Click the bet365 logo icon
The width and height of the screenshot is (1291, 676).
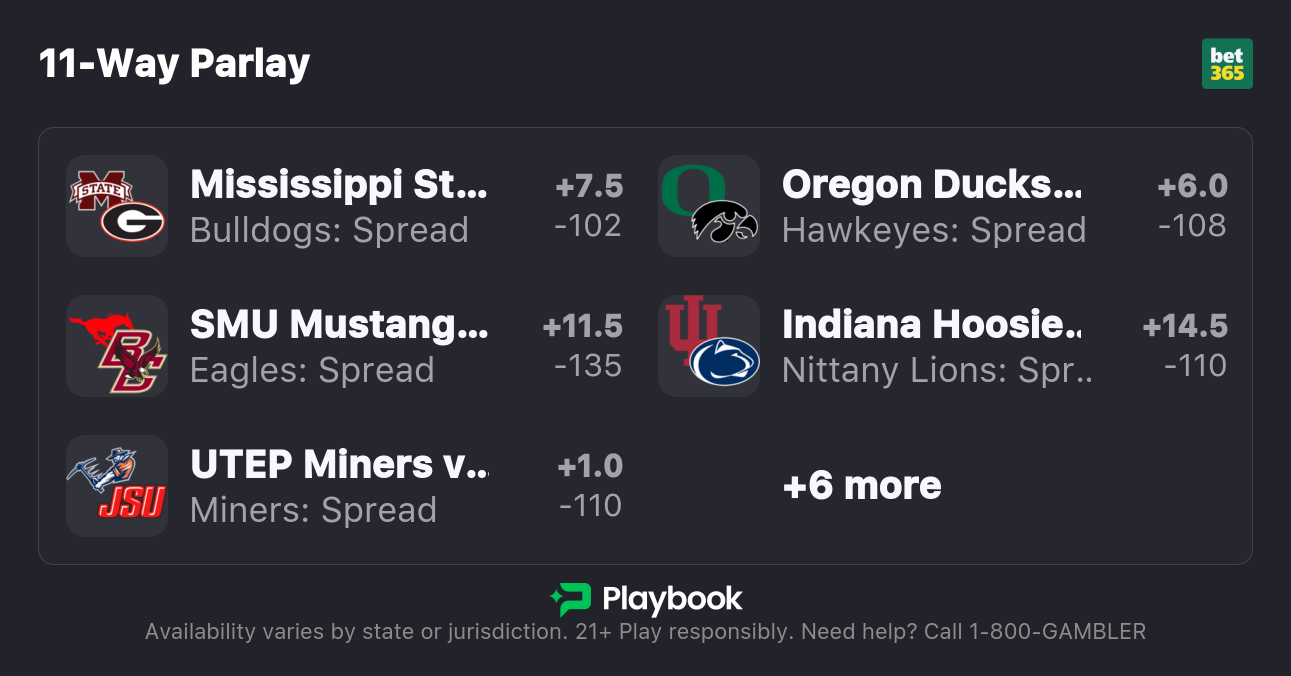1227,64
